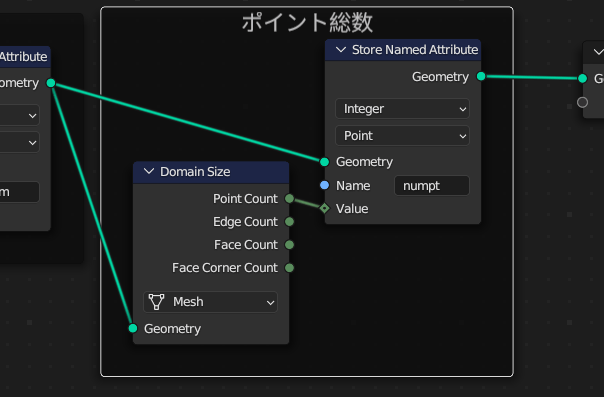Click the Face Count label
The height and width of the screenshot is (397, 604).
click(x=246, y=245)
